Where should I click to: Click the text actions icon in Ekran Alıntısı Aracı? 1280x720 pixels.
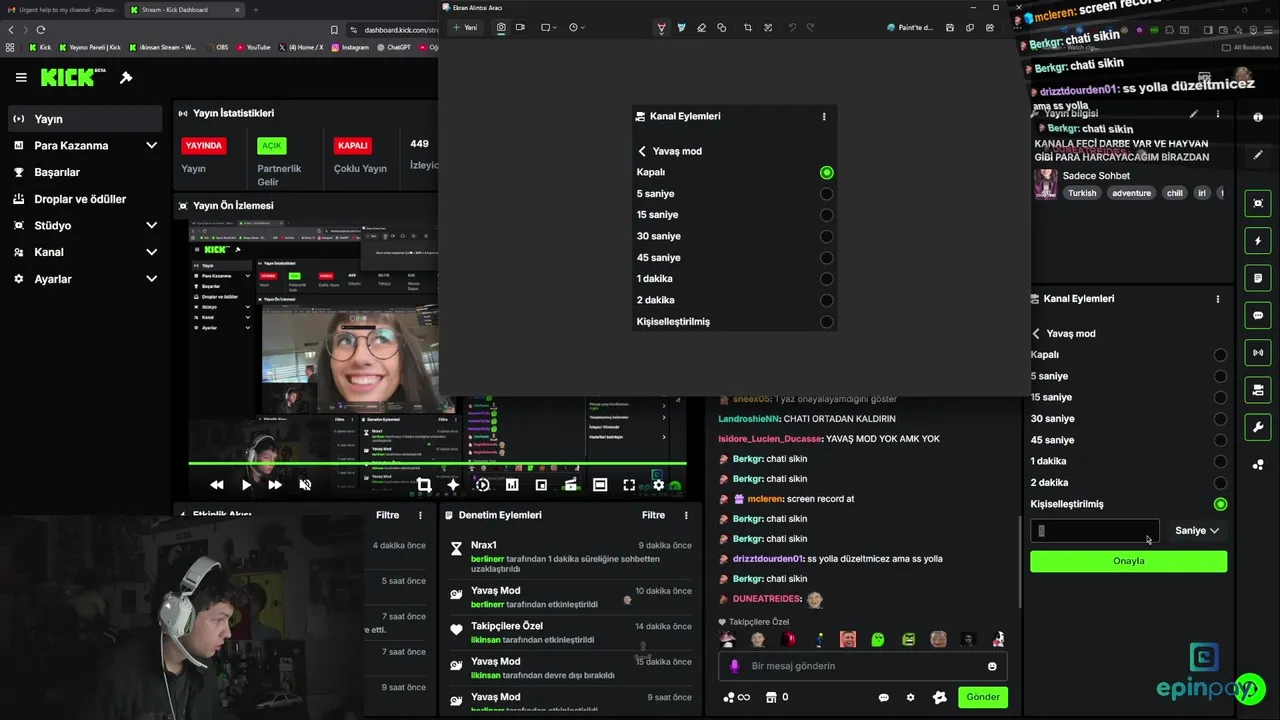point(767,28)
